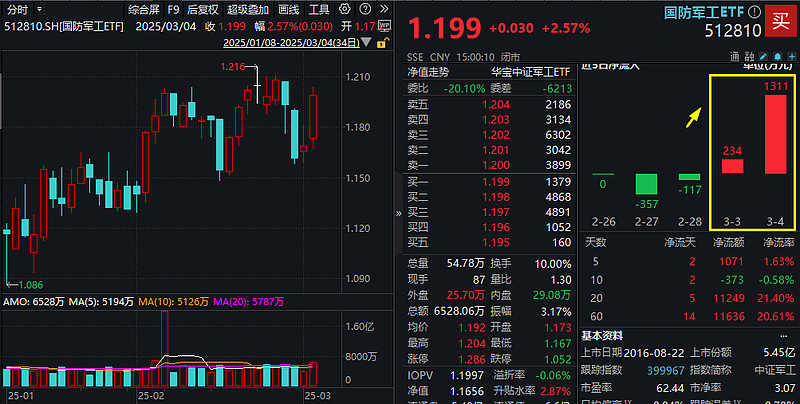The image size is (800, 404).
Task: Click the 25-02 date axis label
Action: tap(152, 396)
